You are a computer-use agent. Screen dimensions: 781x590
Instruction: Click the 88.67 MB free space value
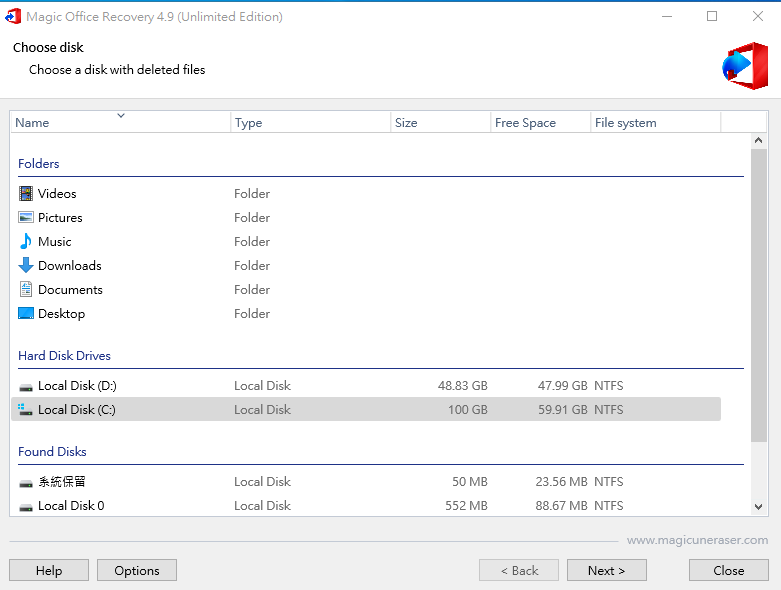pyautogui.click(x=562, y=505)
